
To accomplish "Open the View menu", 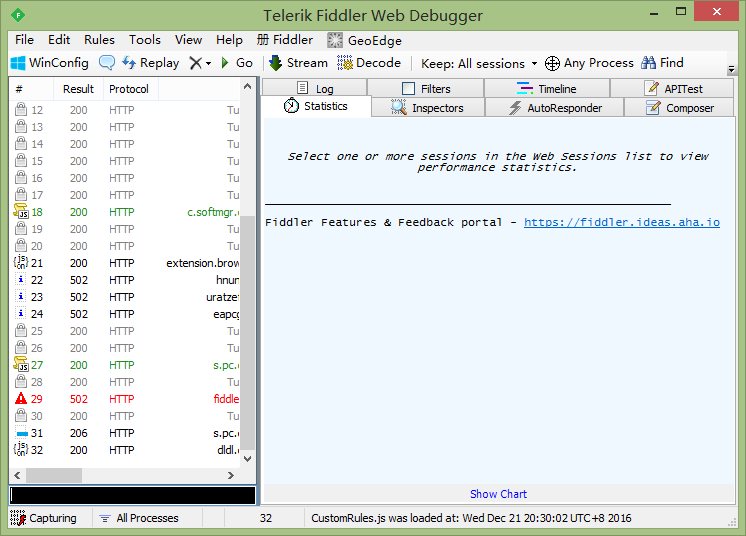I will [x=188, y=40].
